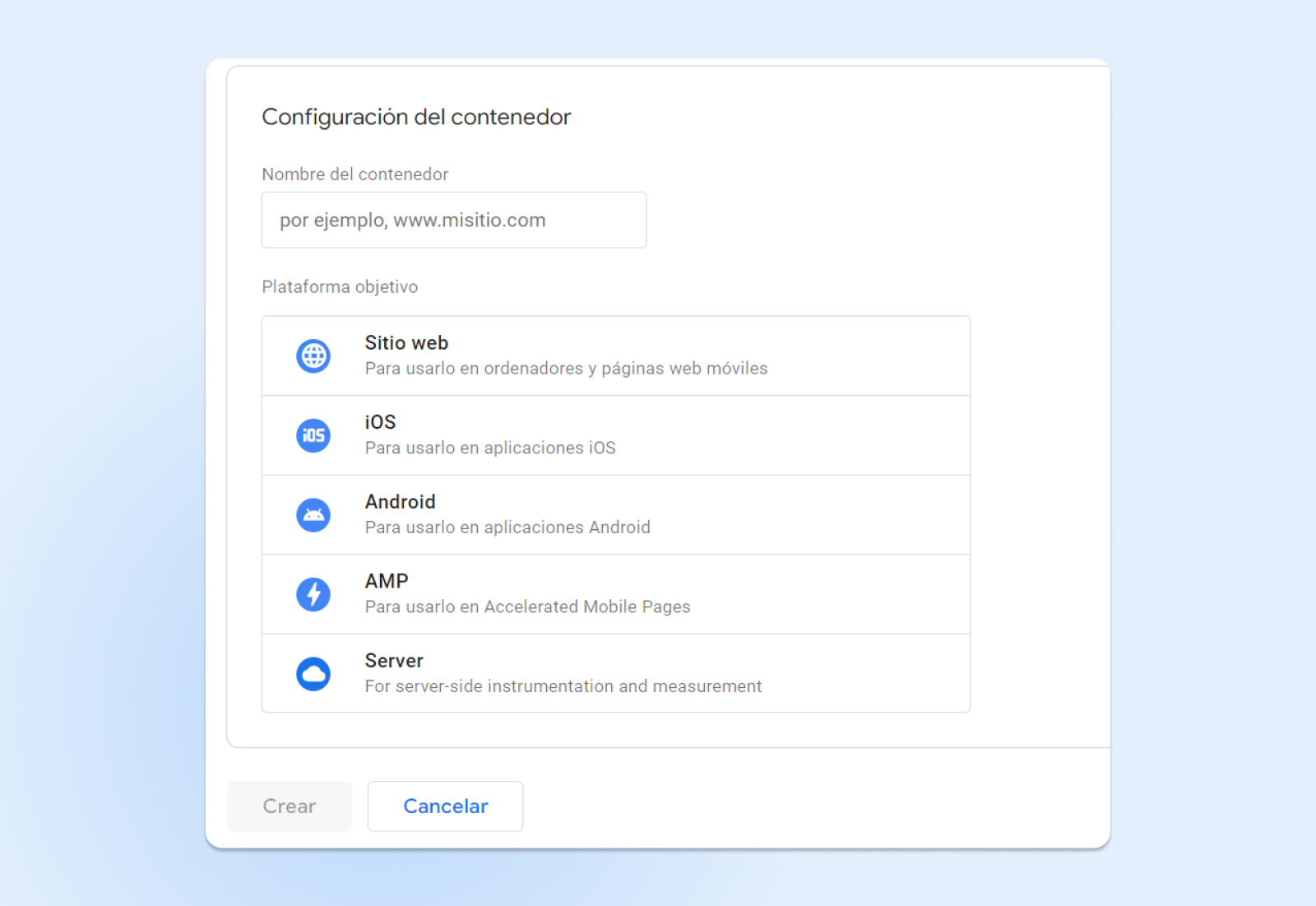Choose the Server platform option
The height and width of the screenshot is (906, 1316).
pyautogui.click(x=394, y=661)
